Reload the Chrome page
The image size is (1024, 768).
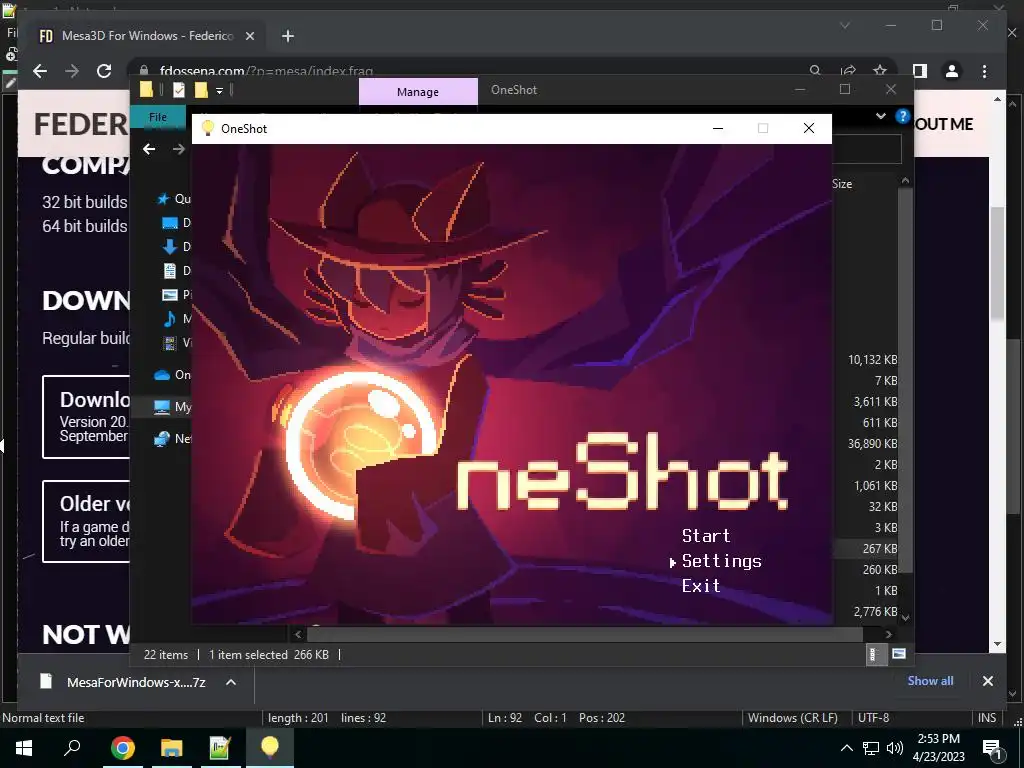click(104, 71)
